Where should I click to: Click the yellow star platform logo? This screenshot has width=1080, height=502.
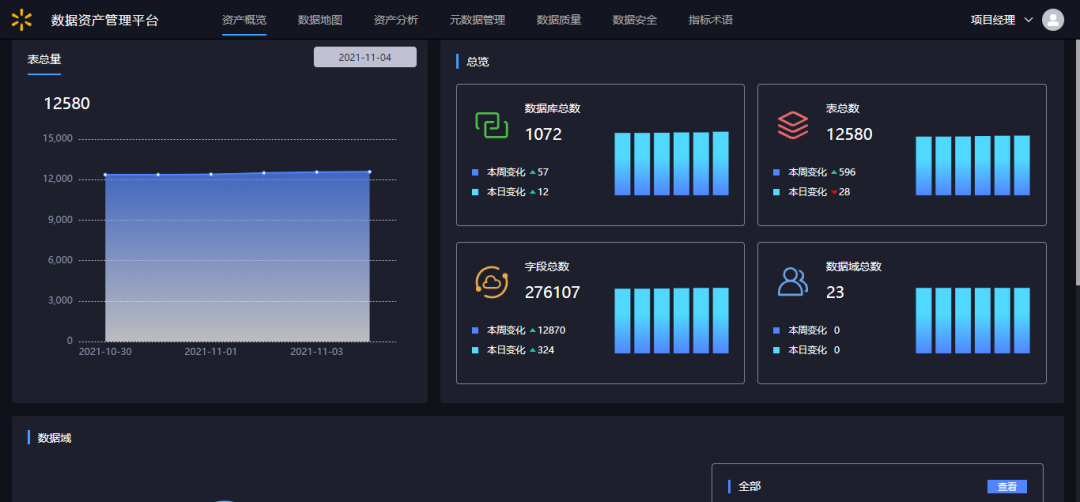coord(21,20)
